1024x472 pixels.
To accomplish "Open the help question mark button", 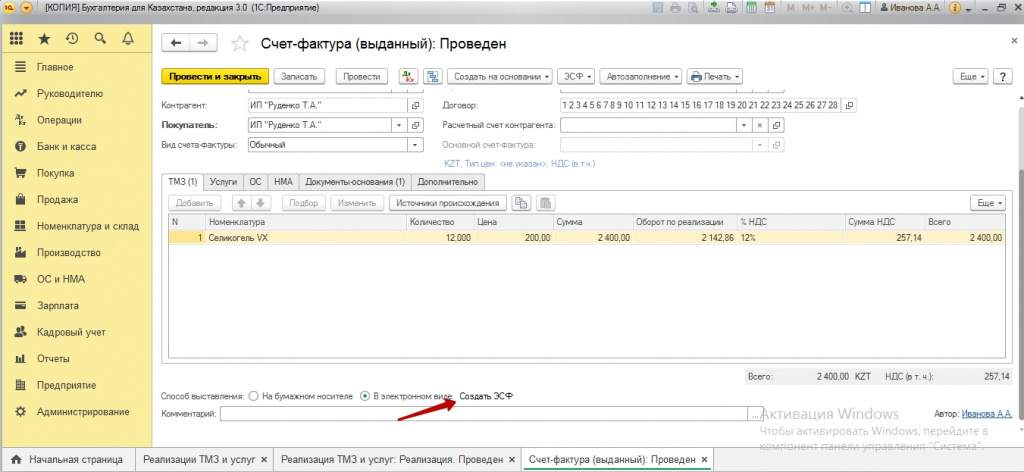I will [1002, 76].
